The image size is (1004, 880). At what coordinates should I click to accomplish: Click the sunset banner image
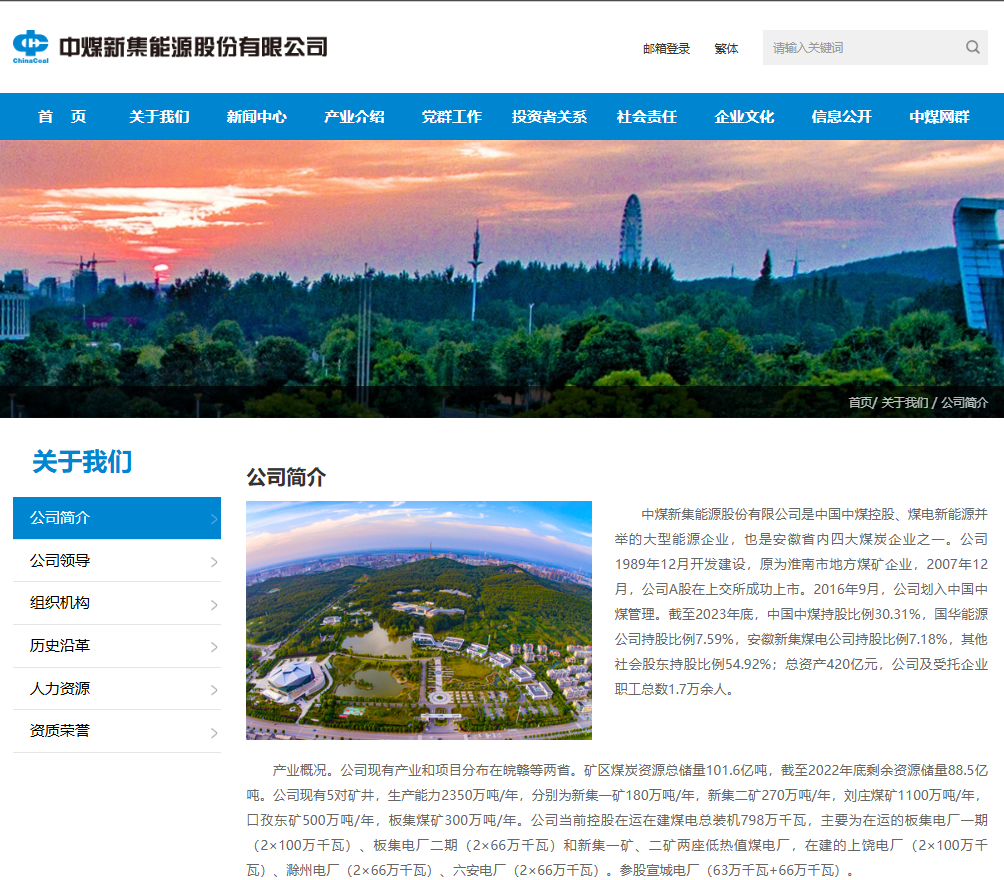point(502,279)
